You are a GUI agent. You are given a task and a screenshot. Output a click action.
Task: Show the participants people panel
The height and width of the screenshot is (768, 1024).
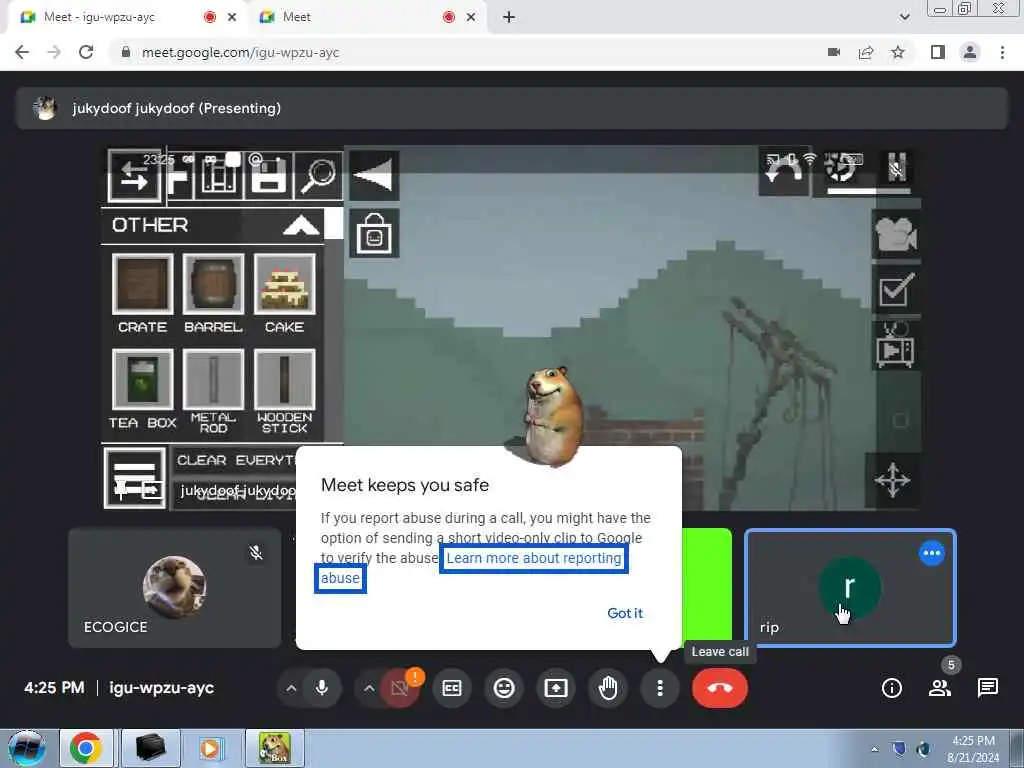[940, 688]
